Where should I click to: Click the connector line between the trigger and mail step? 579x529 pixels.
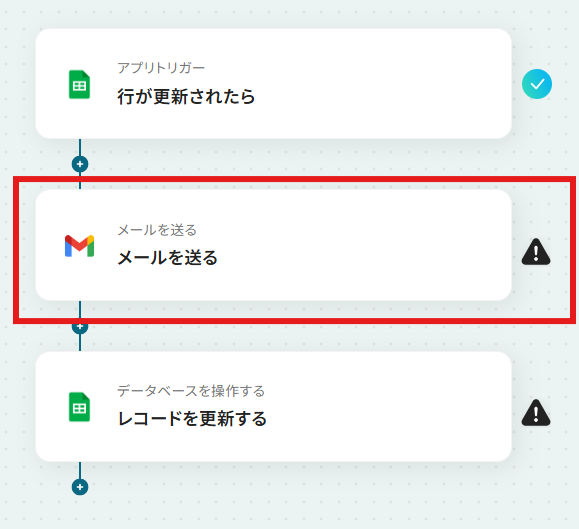80,147
